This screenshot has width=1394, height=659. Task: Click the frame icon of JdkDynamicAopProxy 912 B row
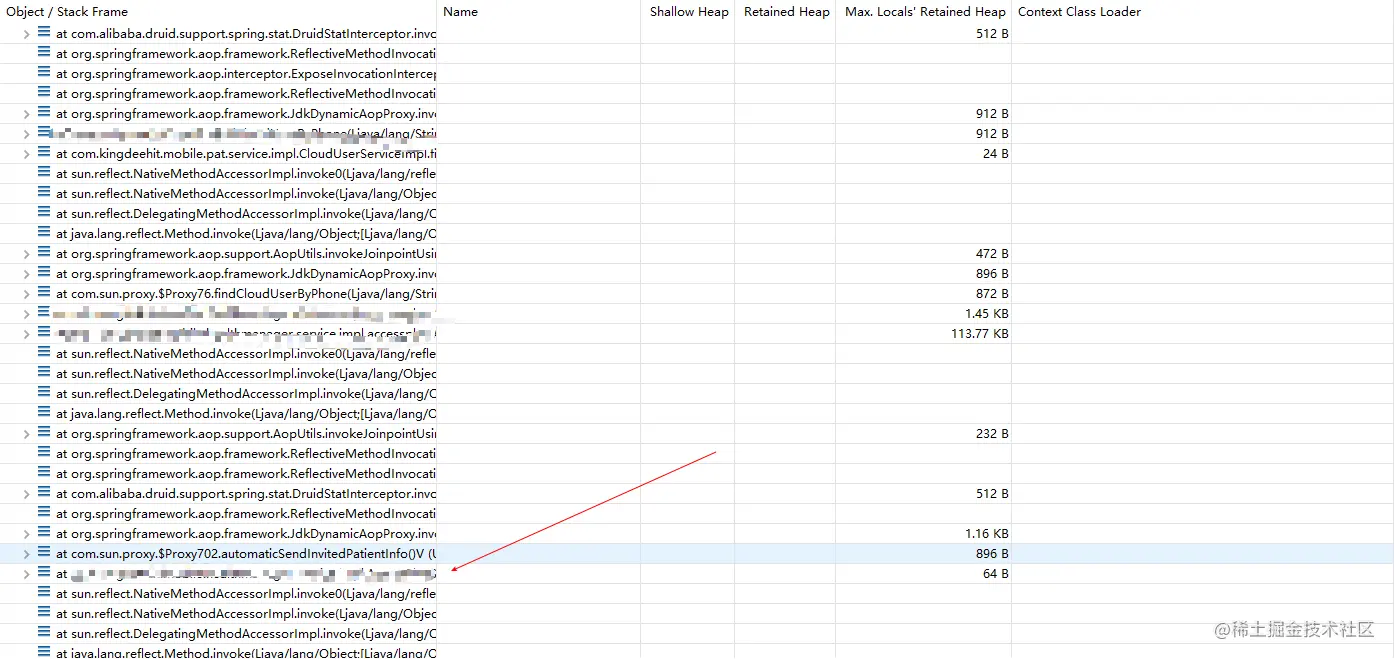[x=44, y=112]
